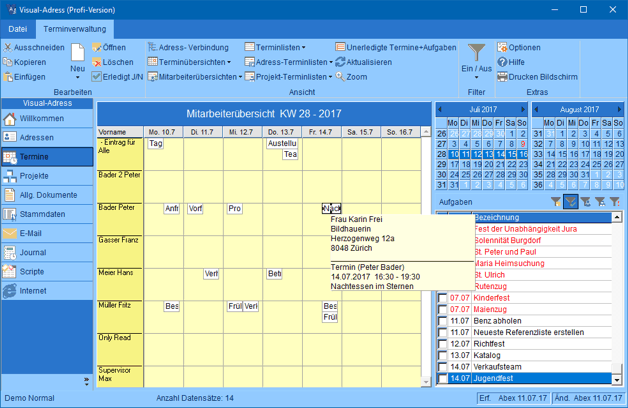
Task: Click the highlighted Aufgaben filter icon
Action: 570,202
